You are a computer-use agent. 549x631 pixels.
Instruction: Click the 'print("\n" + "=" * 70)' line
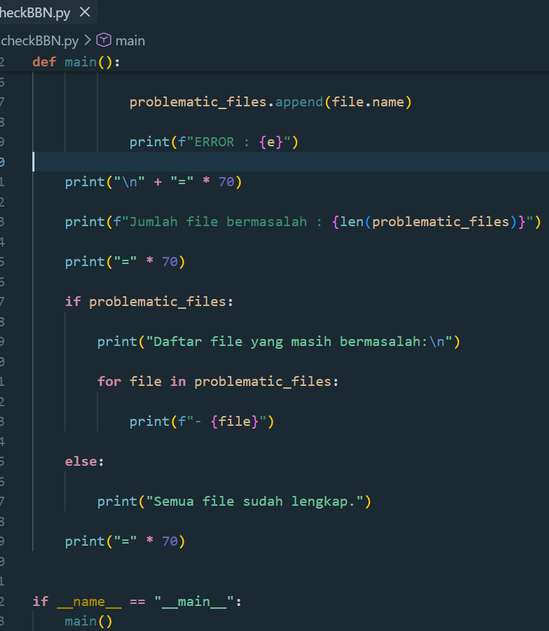[153, 182]
